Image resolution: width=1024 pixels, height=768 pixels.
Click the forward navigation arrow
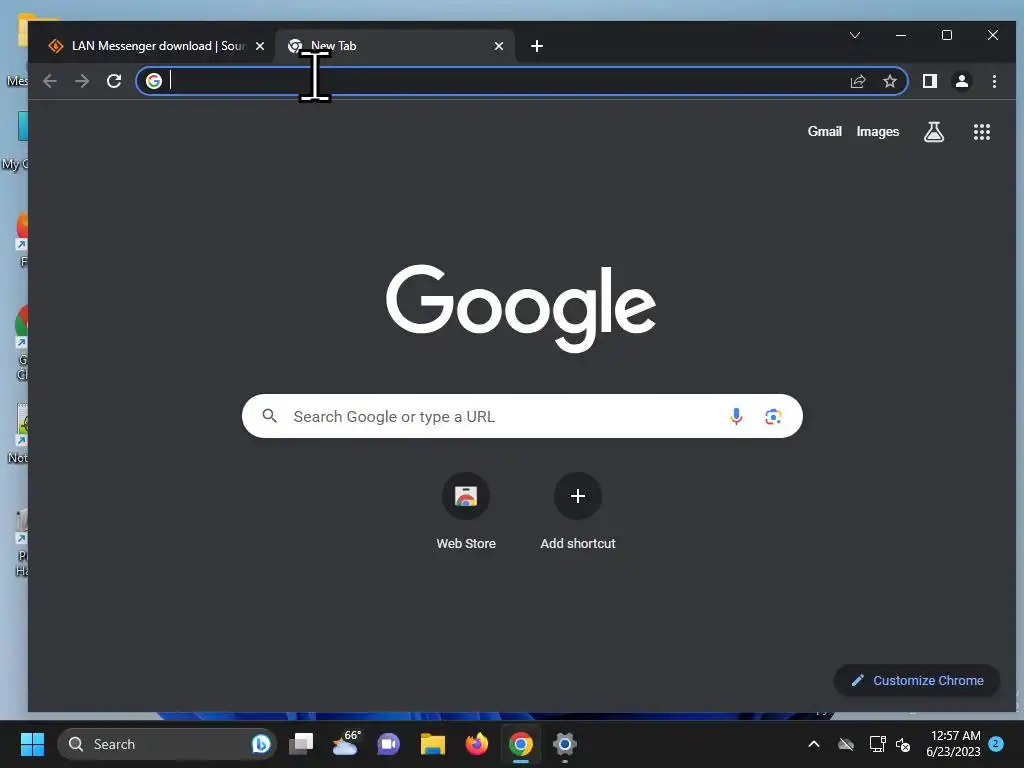coord(82,81)
